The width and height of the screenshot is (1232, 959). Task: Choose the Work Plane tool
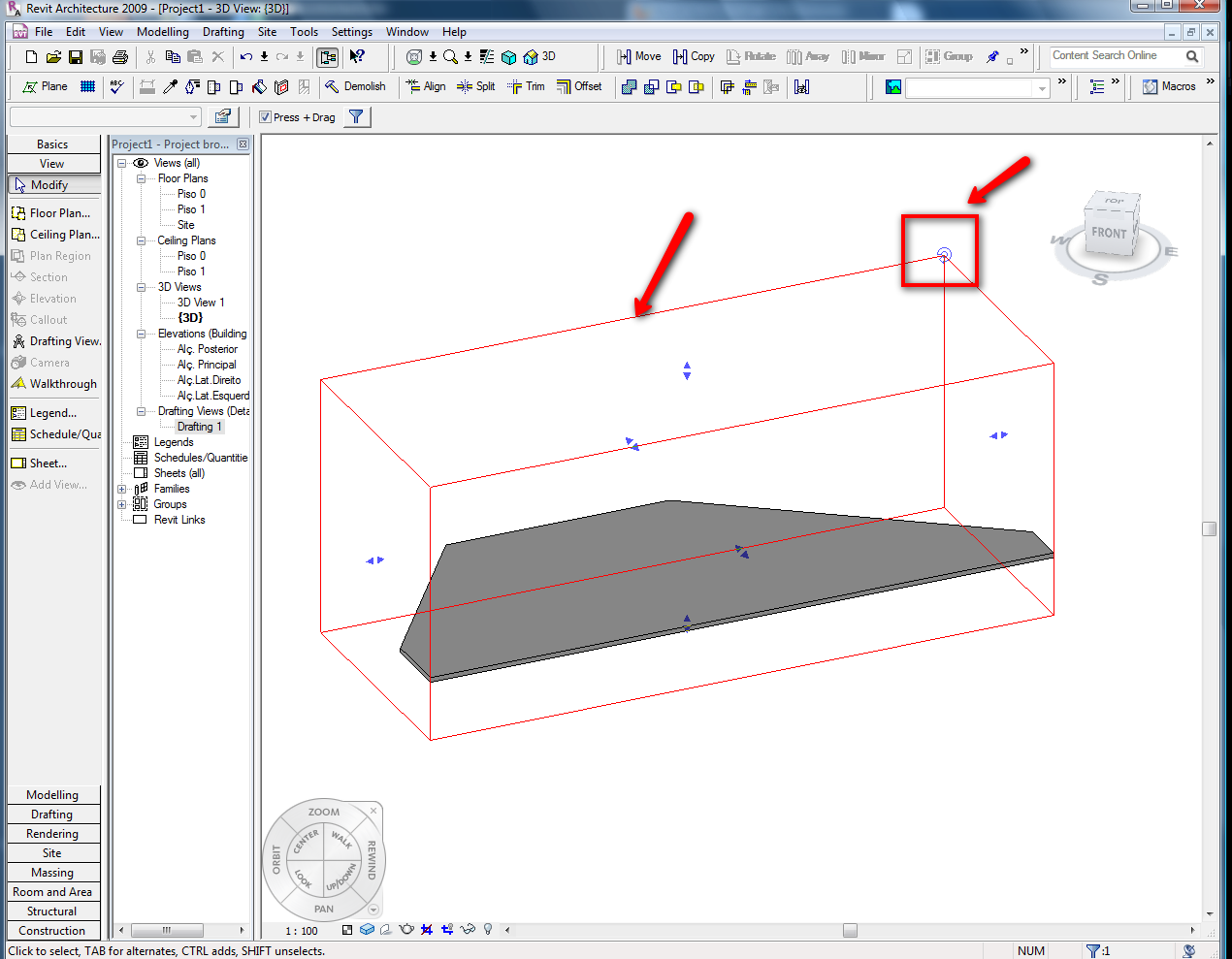click(x=45, y=87)
